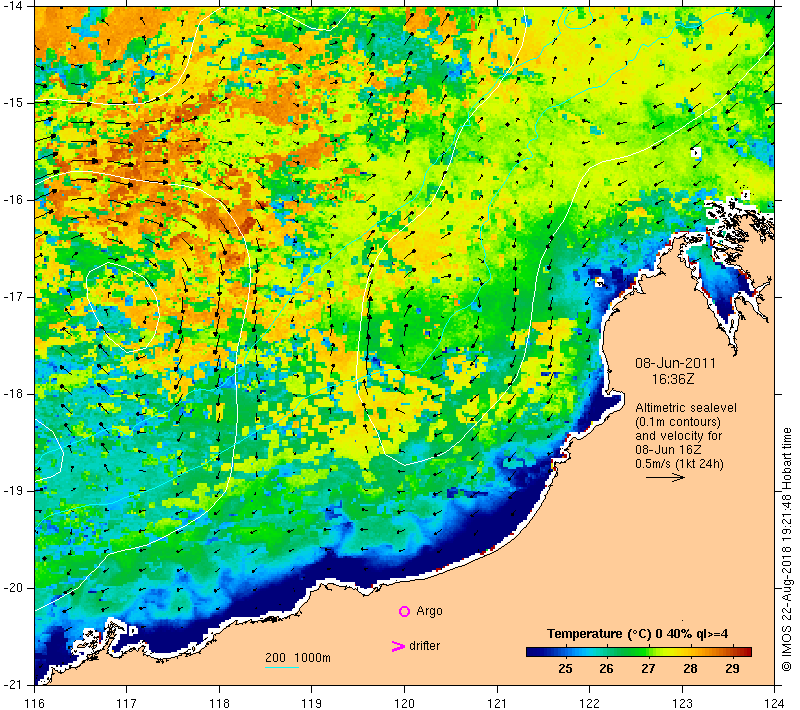Click the latitude axis label '-14'

(12, 6)
